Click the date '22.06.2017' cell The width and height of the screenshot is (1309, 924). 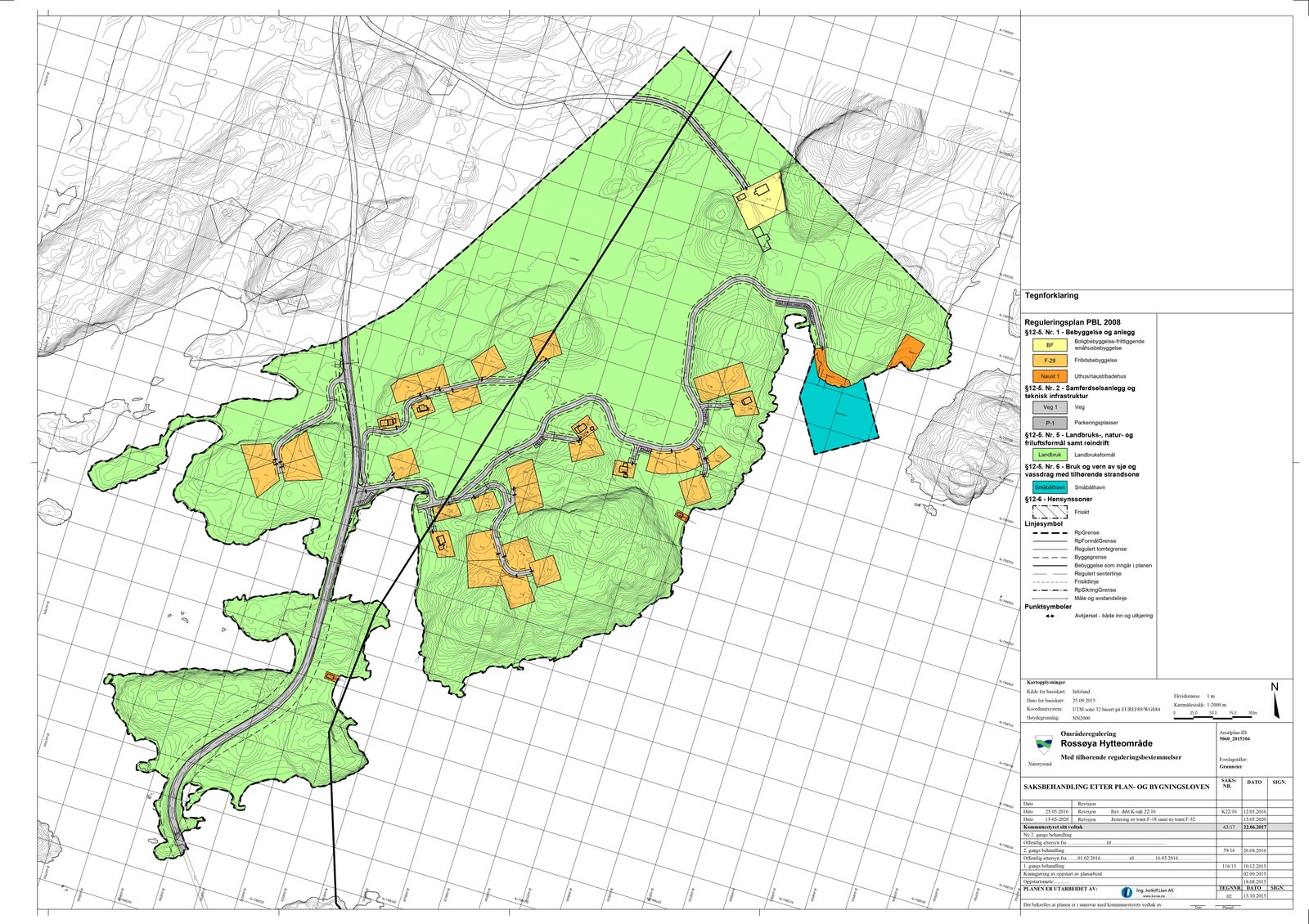[x=1254, y=828]
